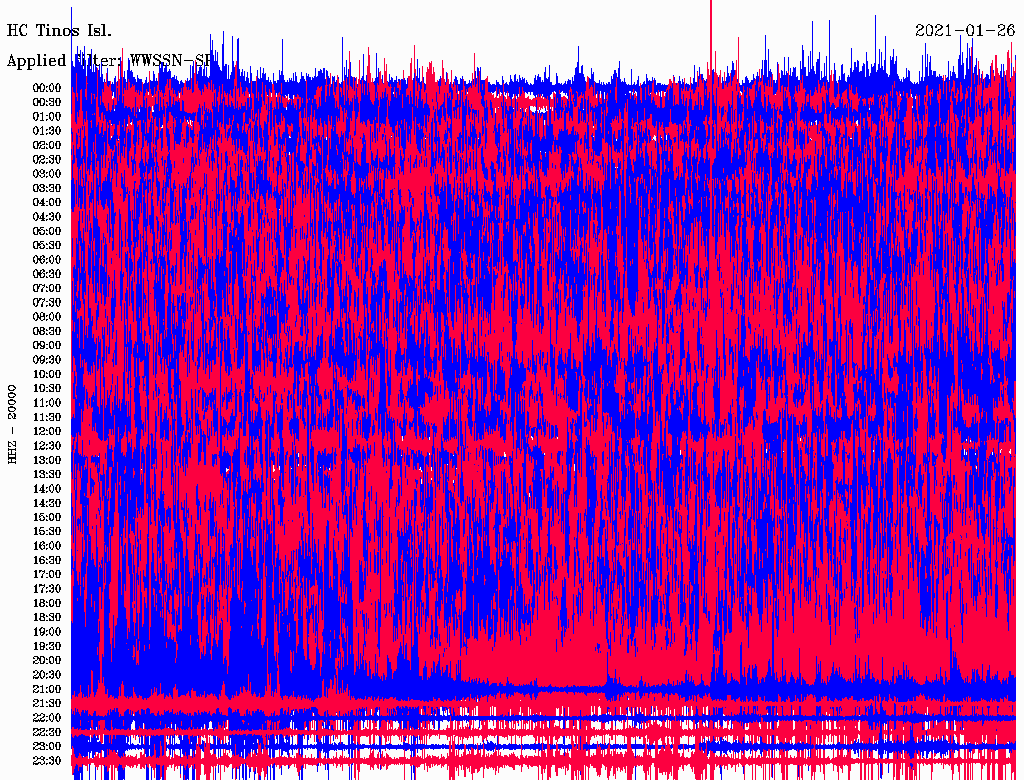
Task: Click the date label 2021-01-26
Action: [x=965, y=31]
